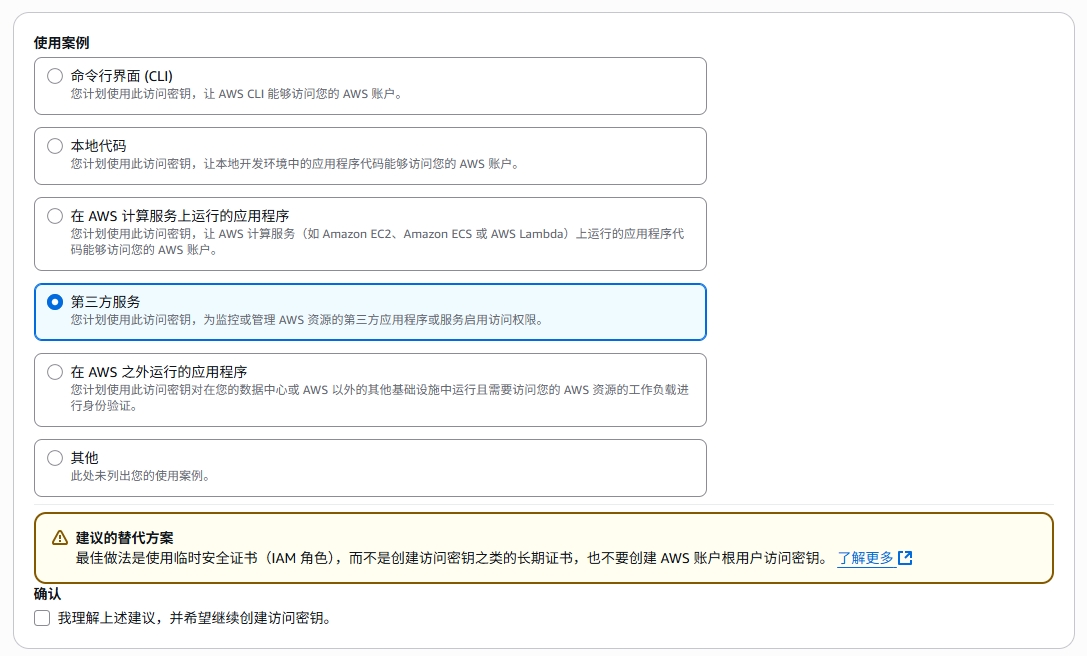The height and width of the screenshot is (656, 1087).
Task: Click the 使用案例 section heading
Action: pyautogui.click(x=62, y=43)
